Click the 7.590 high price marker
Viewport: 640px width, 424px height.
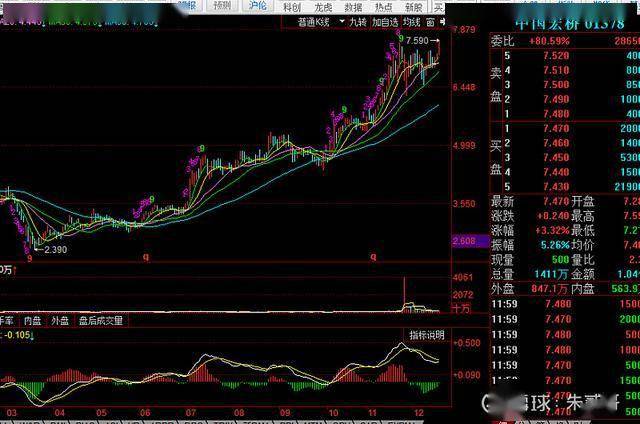click(x=418, y=41)
